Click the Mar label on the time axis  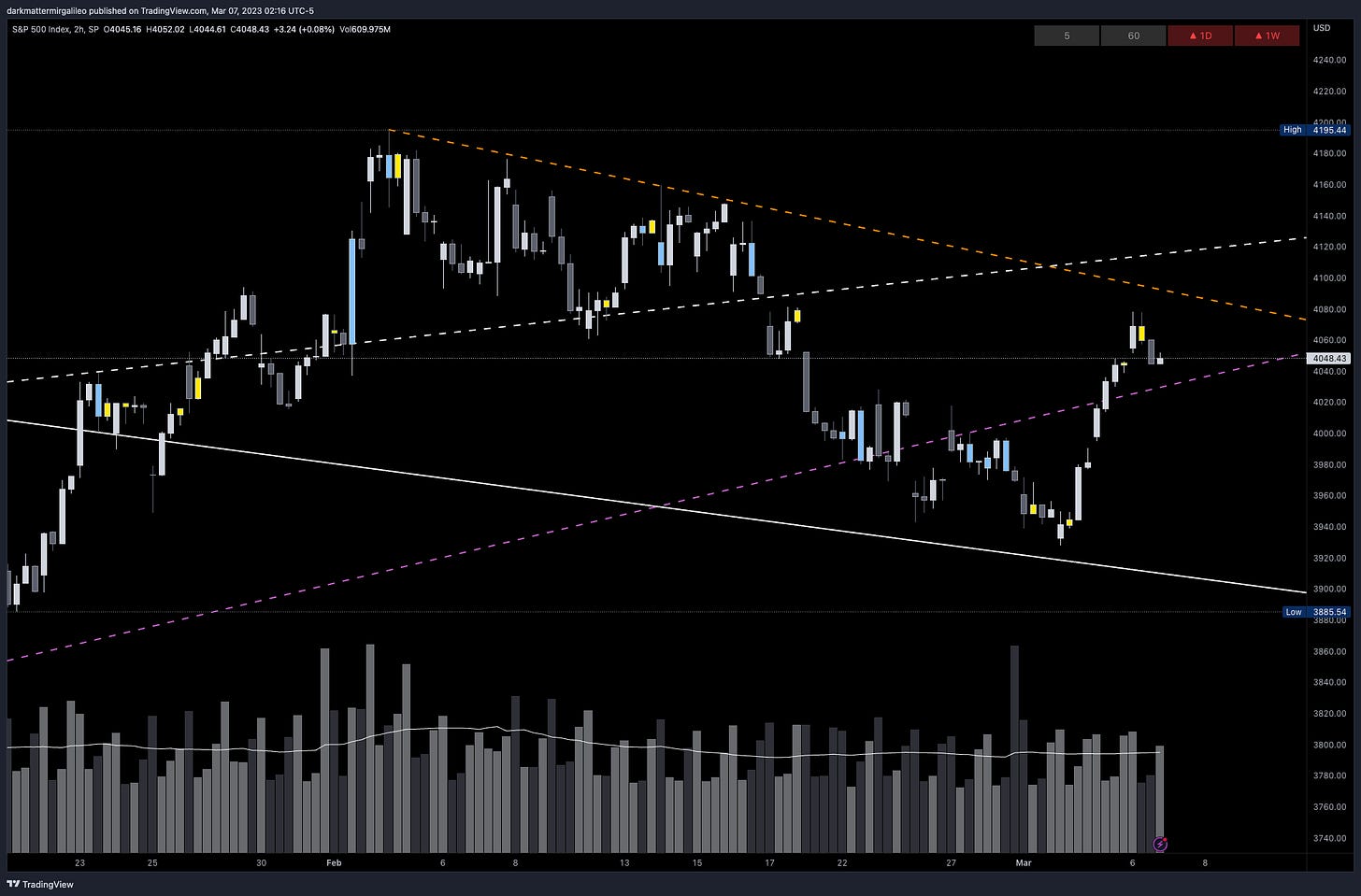[1024, 864]
